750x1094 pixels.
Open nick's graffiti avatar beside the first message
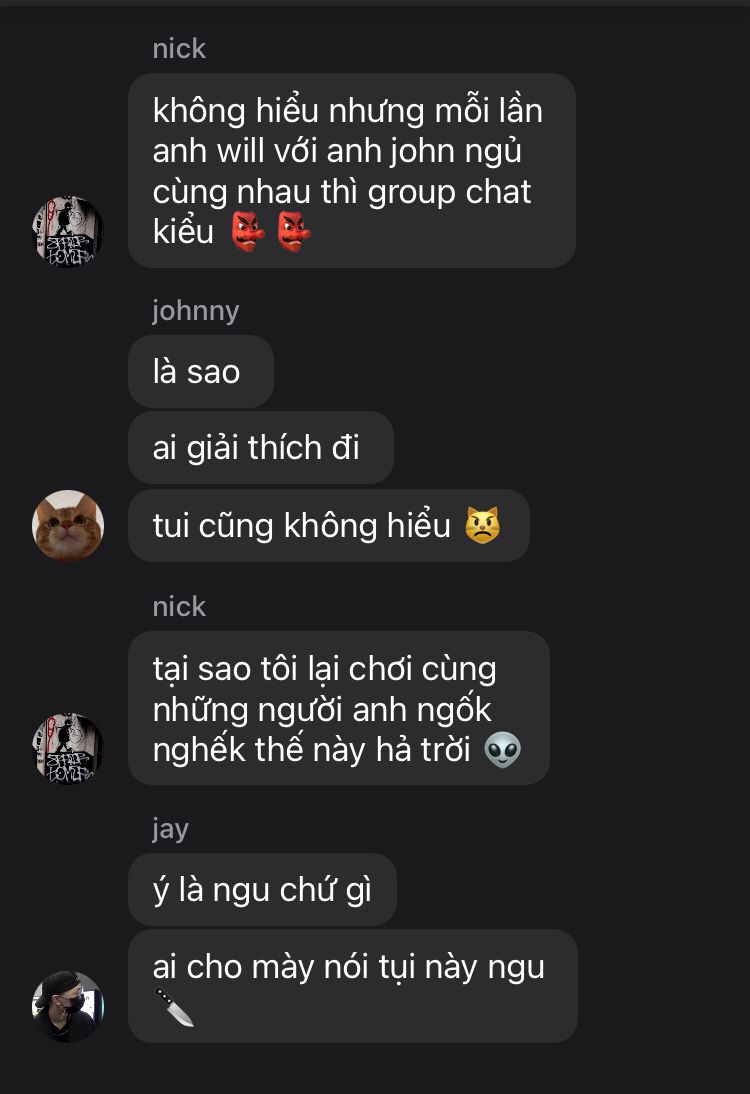coord(68,232)
